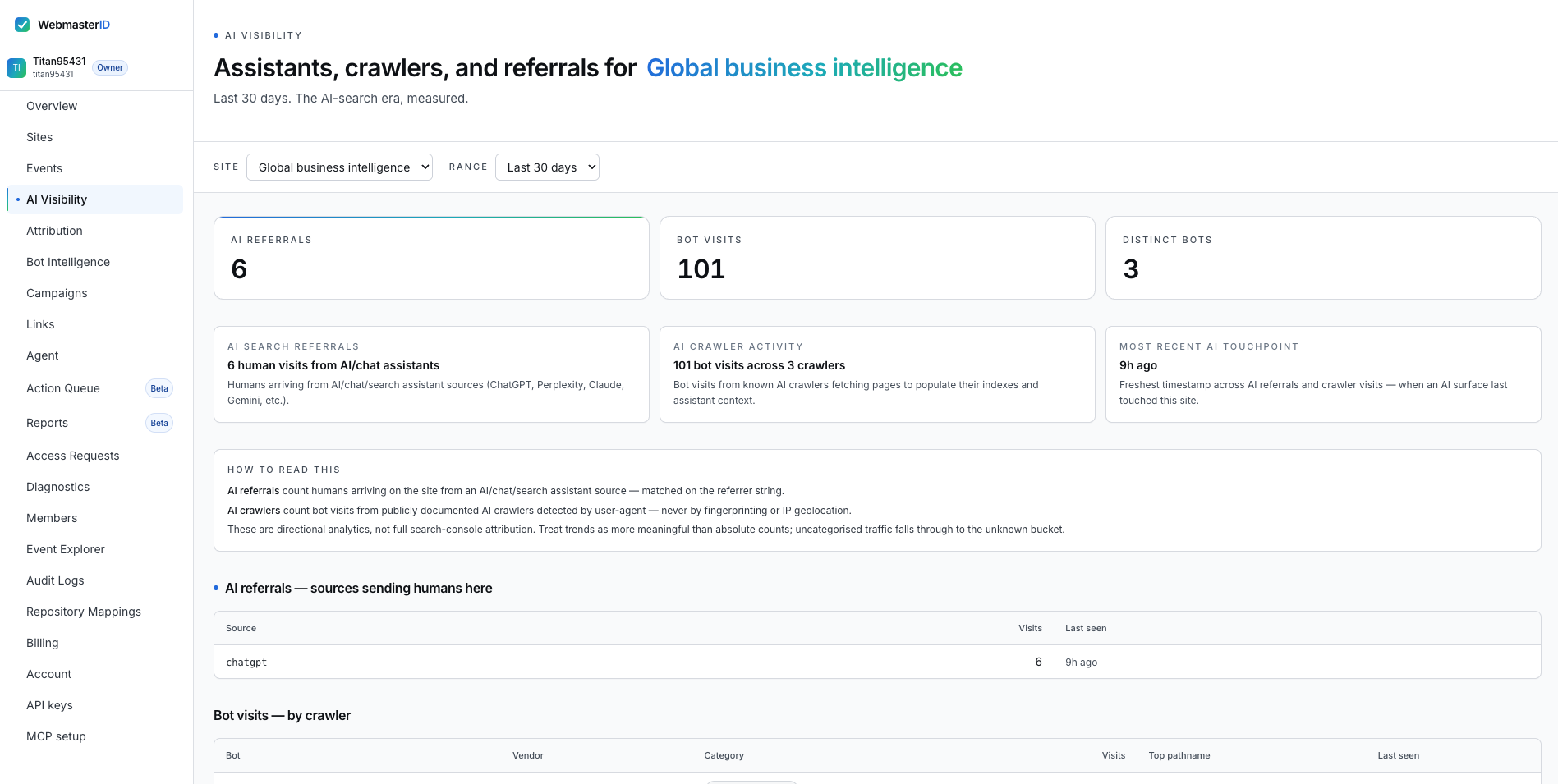Click '9h ago' in the chatgpt row
Viewport: 1558px width, 784px height.
1081,663
